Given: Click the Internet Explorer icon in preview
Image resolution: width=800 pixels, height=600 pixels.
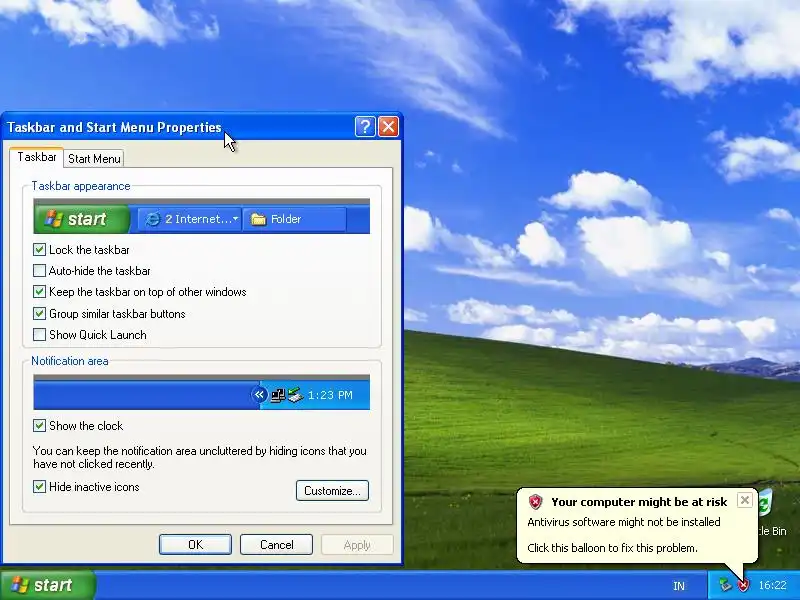Looking at the screenshot, I should 152,219.
